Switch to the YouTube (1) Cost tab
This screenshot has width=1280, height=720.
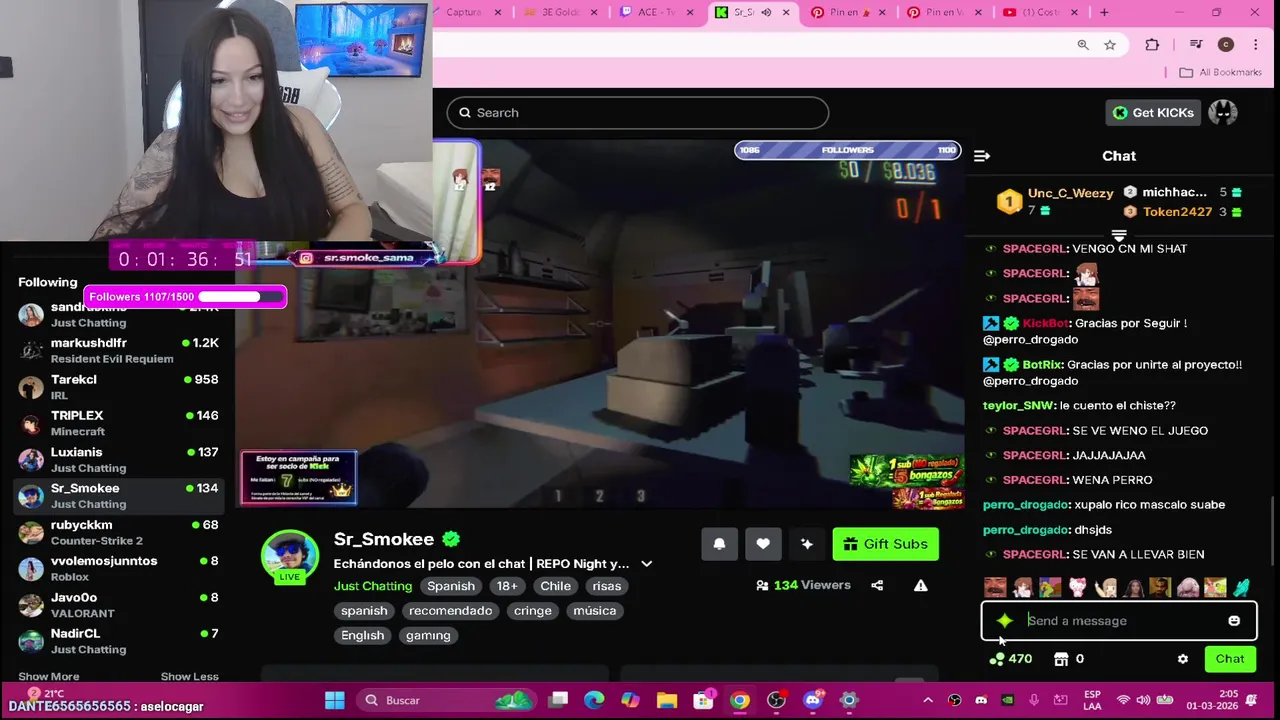click(1038, 12)
